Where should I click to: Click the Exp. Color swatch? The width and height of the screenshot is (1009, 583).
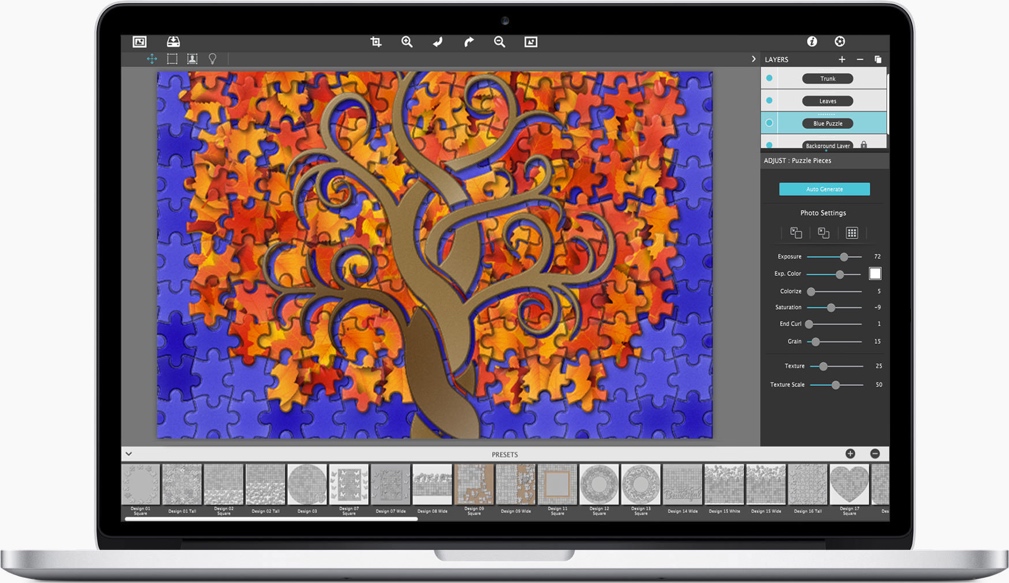[x=875, y=273]
